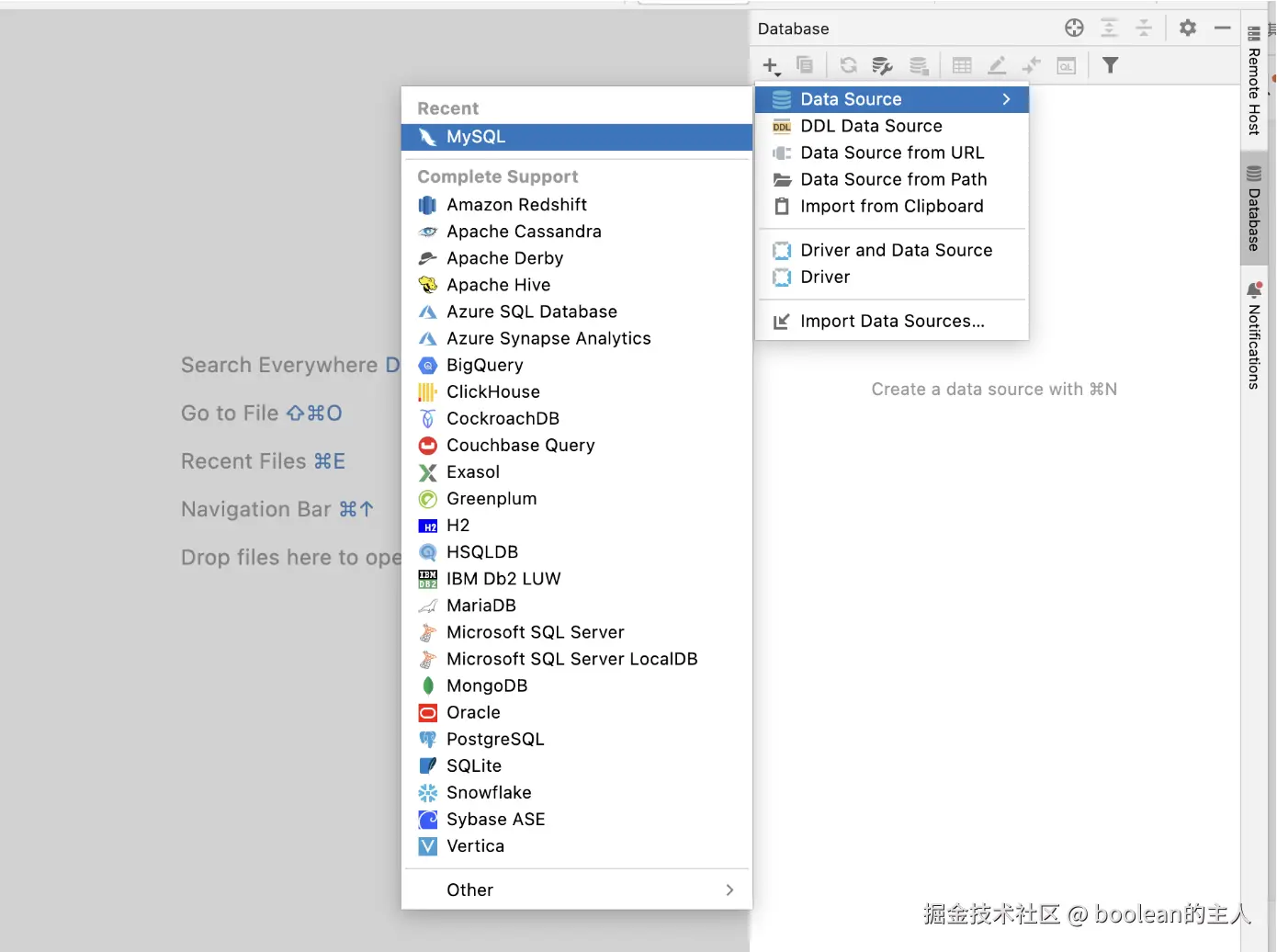
Task: Choose Driver and Data Source
Action: point(891,250)
